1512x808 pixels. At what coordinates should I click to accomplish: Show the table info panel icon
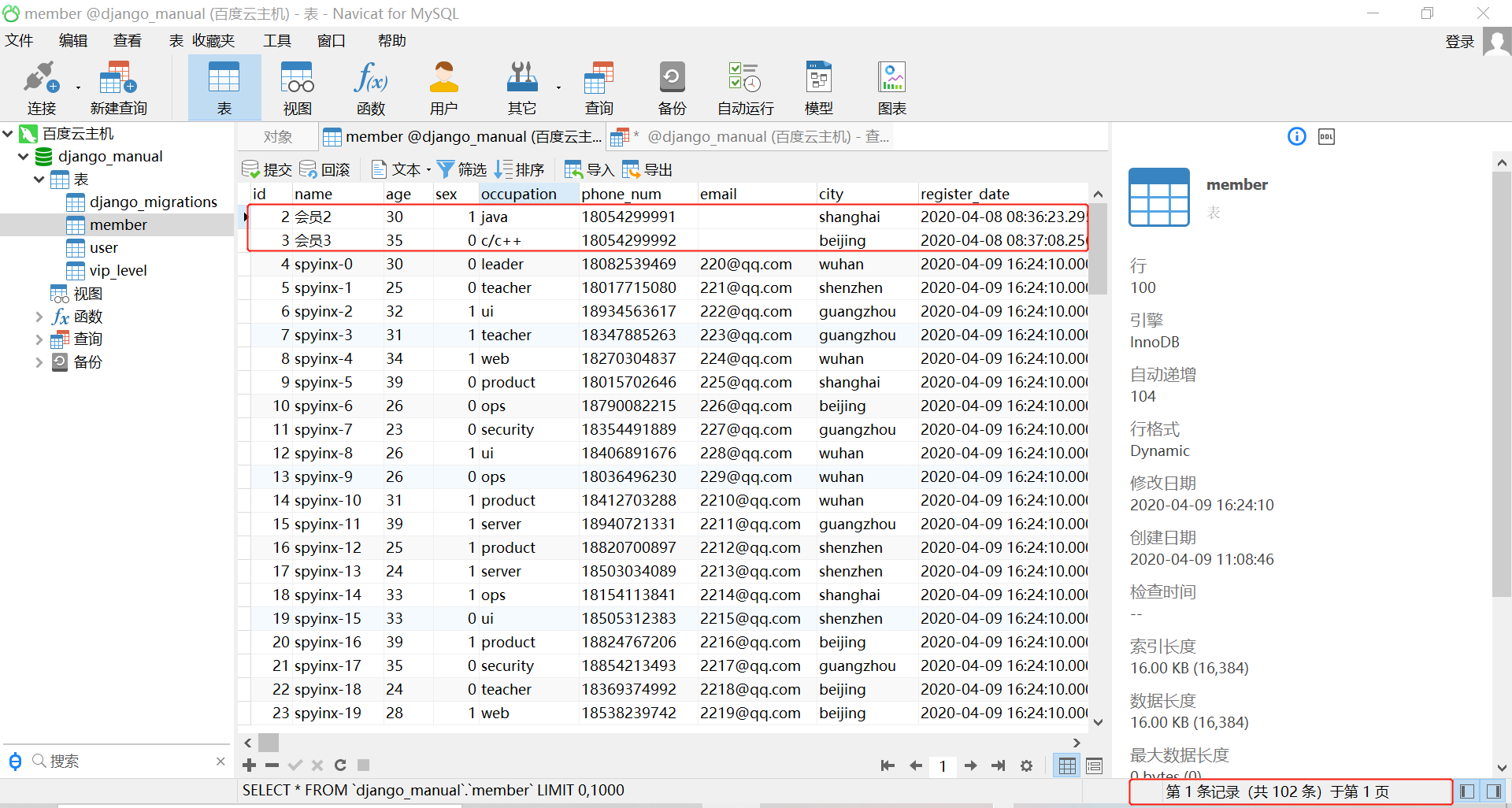[1296, 137]
